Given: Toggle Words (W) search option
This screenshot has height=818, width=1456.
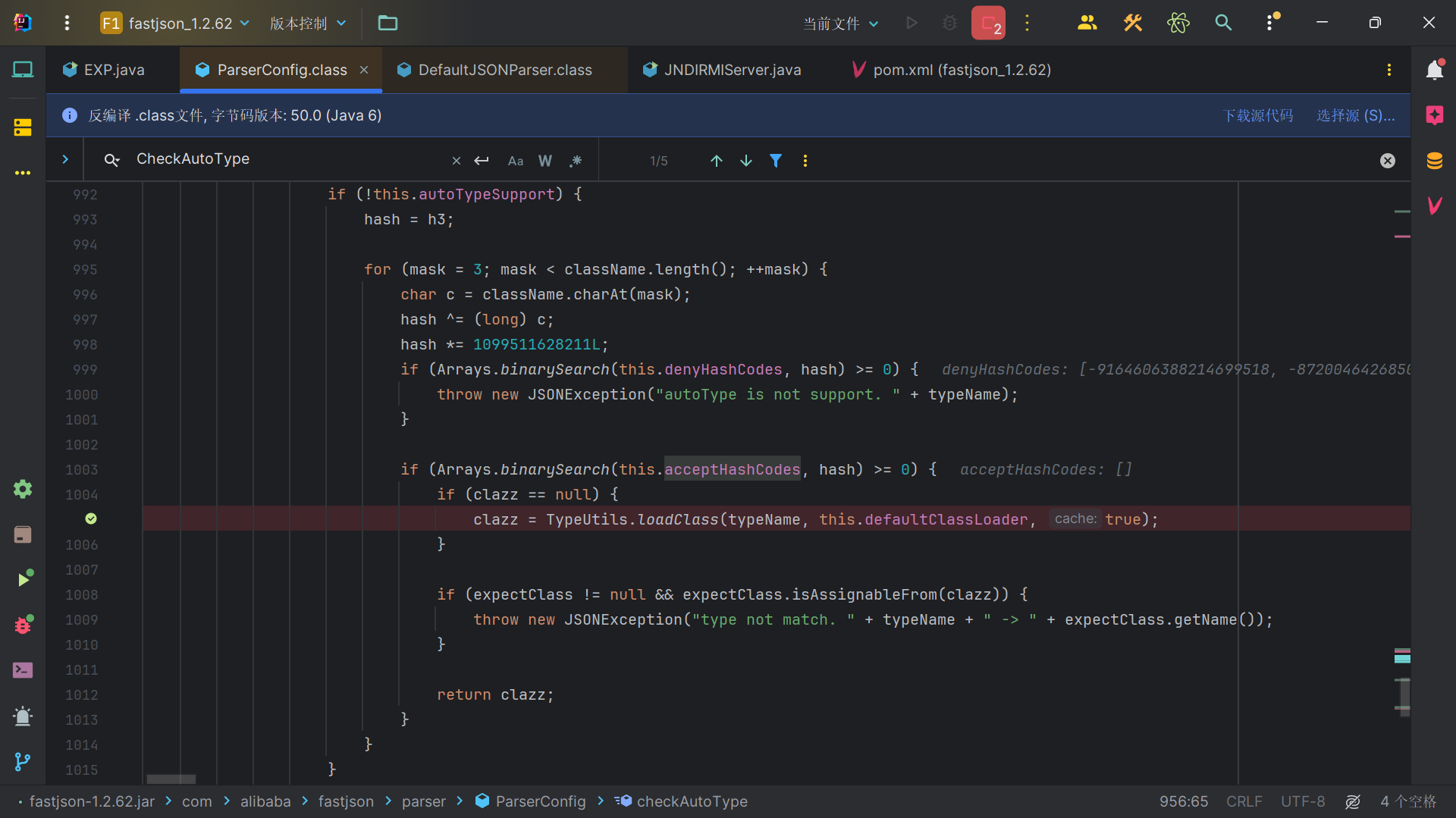Looking at the screenshot, I should tap(545, 161).
